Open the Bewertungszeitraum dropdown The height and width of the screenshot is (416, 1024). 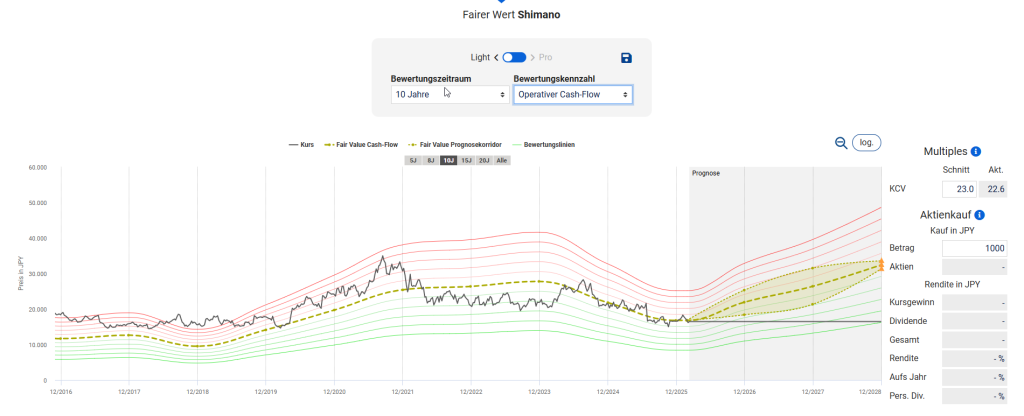point(449,94)
